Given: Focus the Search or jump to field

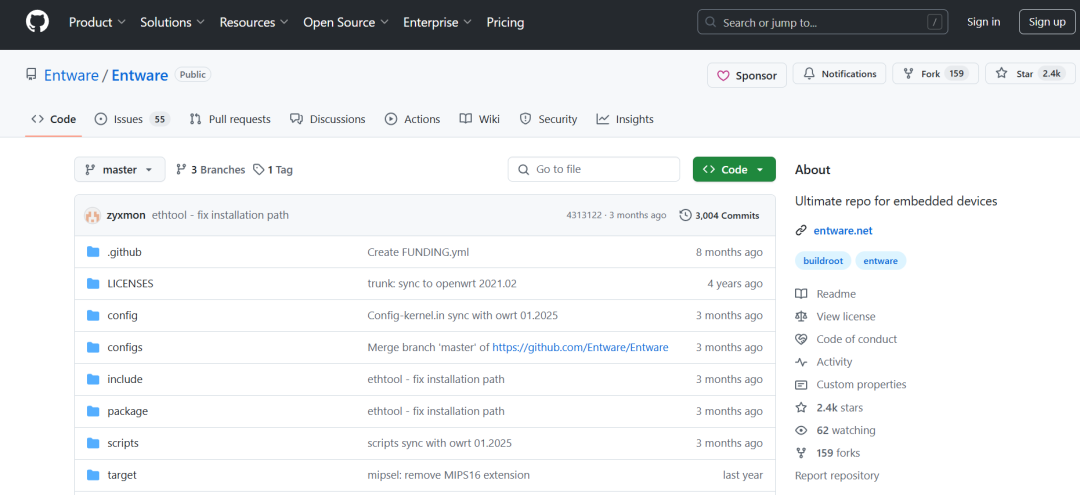Looking at the screenshot, I should [822, 22].
